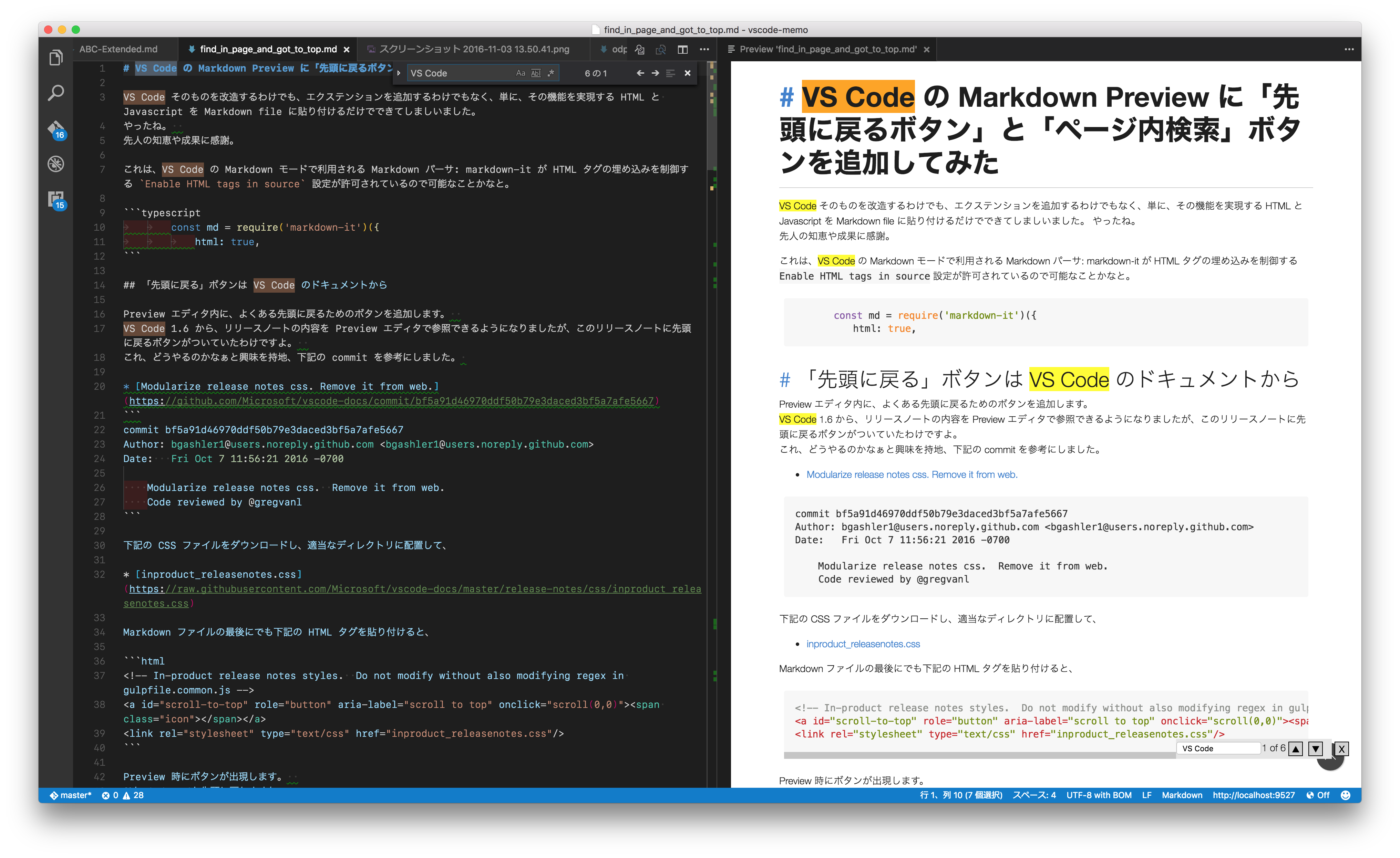Open the Explorer view in the activity bar
The height and width of the screenshot is (858, 1400).
click(x=56, y=57)
